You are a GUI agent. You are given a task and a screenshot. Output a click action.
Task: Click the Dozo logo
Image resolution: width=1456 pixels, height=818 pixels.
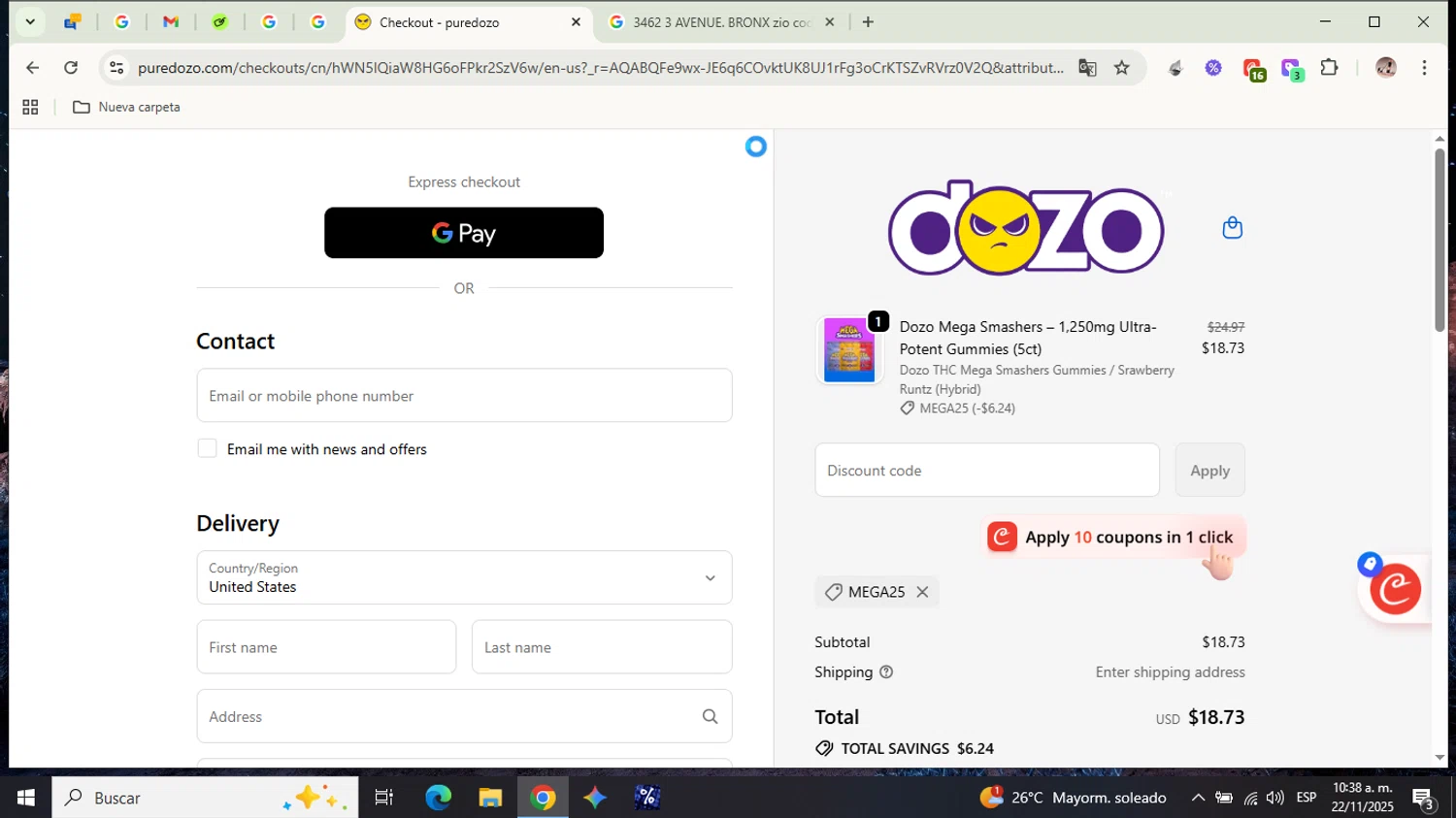[x=1026, y=229]
